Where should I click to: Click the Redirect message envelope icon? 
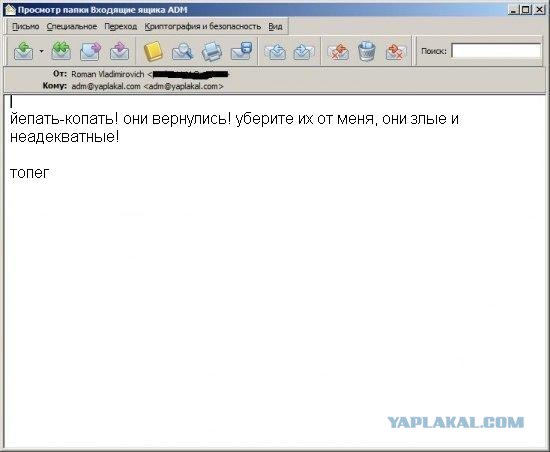click(x=119, y=51)
